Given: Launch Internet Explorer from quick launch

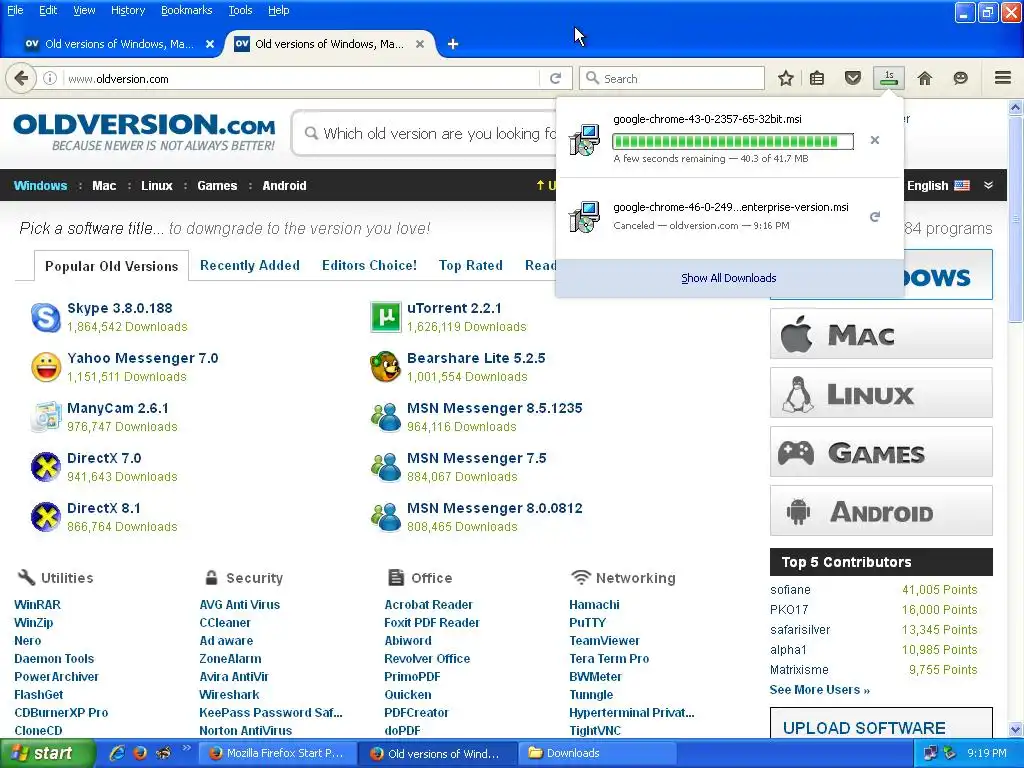Looking at the screenshot, I should pyautogui.click(x=117, y=753).
